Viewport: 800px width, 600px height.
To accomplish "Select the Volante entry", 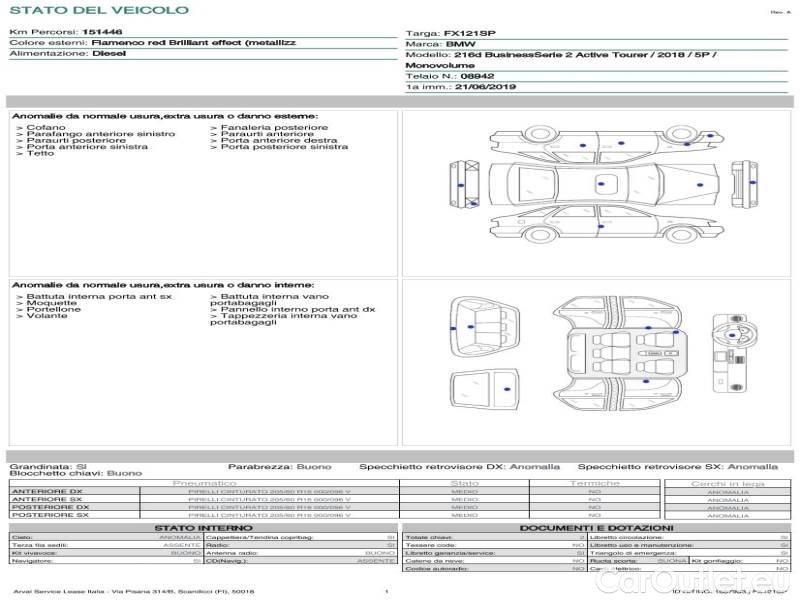I will (42, 316).
